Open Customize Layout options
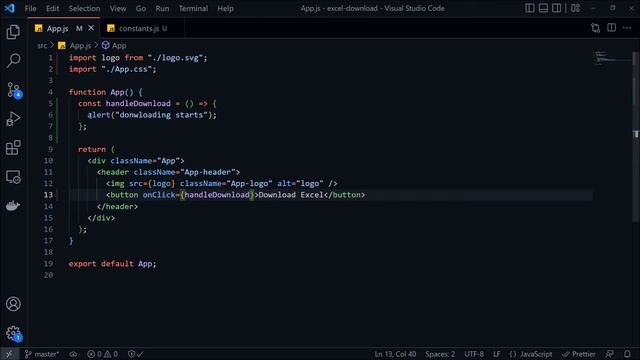The width and height of the screenshot is (640, 360). [x=575, y=8]
